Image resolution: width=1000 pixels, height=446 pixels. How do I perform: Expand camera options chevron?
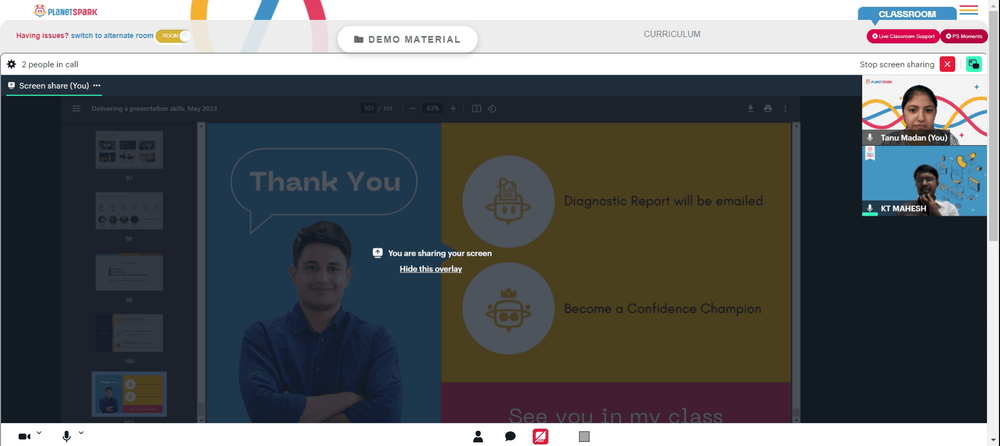point(39,433)
